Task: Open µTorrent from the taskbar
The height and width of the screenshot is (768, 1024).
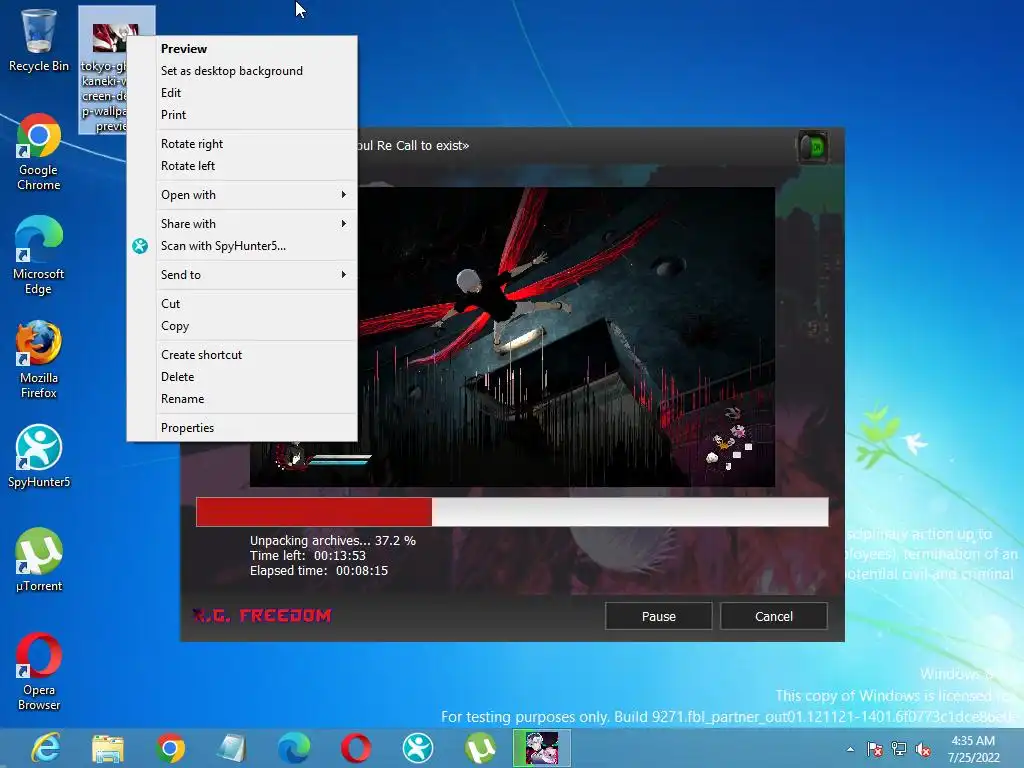Action: tap(480, 748)
